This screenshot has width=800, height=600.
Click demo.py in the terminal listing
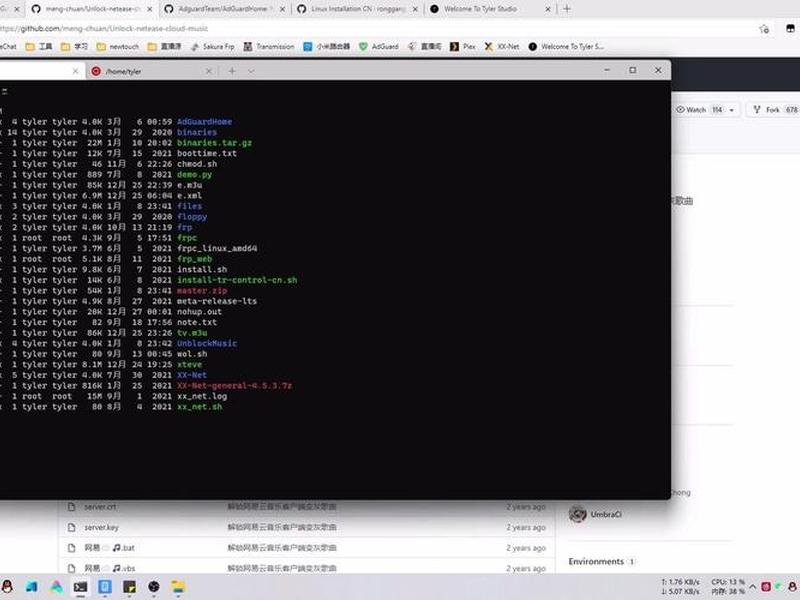pyautogui.click(x=194, y=174)
